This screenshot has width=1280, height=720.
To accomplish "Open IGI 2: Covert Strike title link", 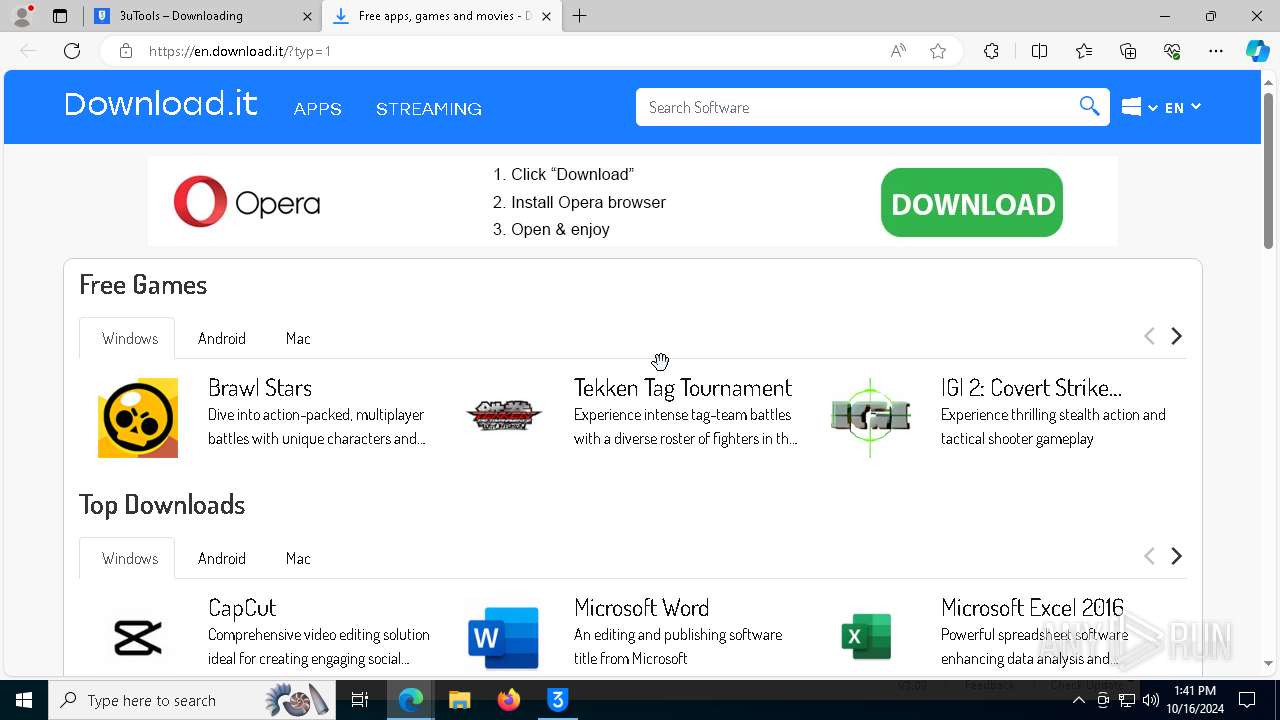I will coord(1031,388).
